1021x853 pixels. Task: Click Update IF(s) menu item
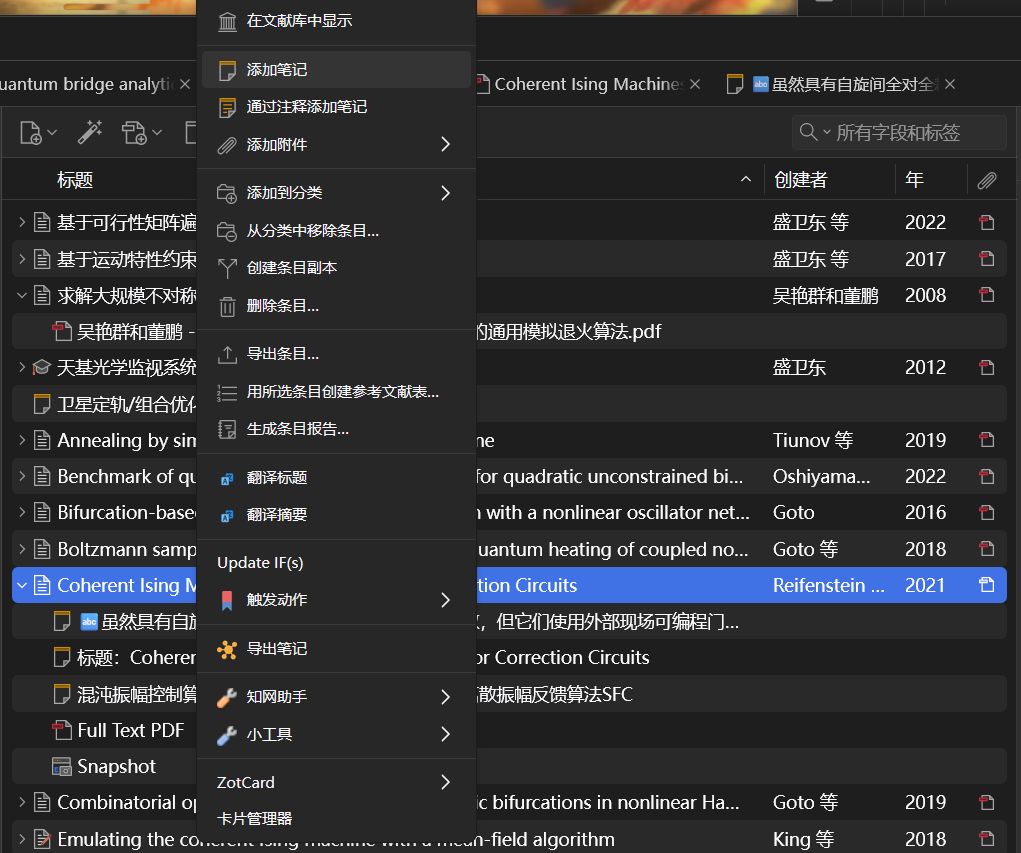click(260, 563)
